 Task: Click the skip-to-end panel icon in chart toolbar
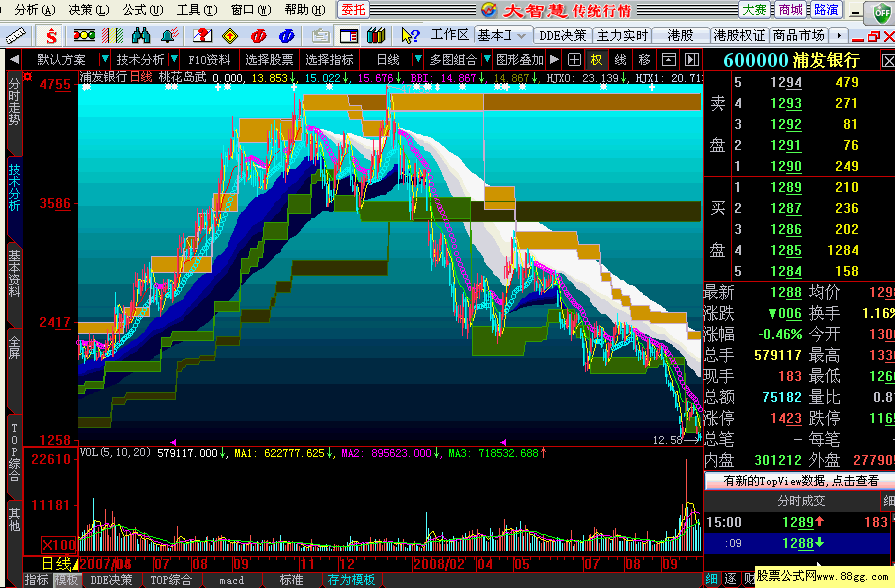[692, 59]
